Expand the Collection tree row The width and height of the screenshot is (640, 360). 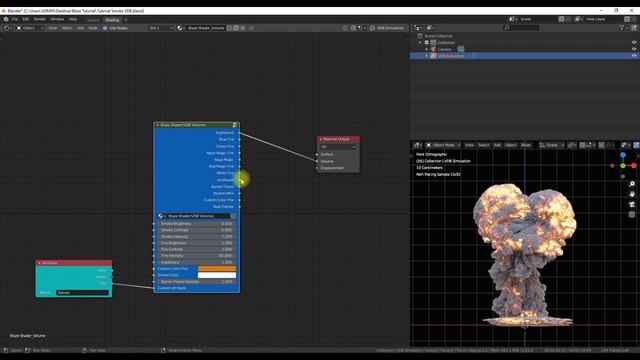point(420,42)
